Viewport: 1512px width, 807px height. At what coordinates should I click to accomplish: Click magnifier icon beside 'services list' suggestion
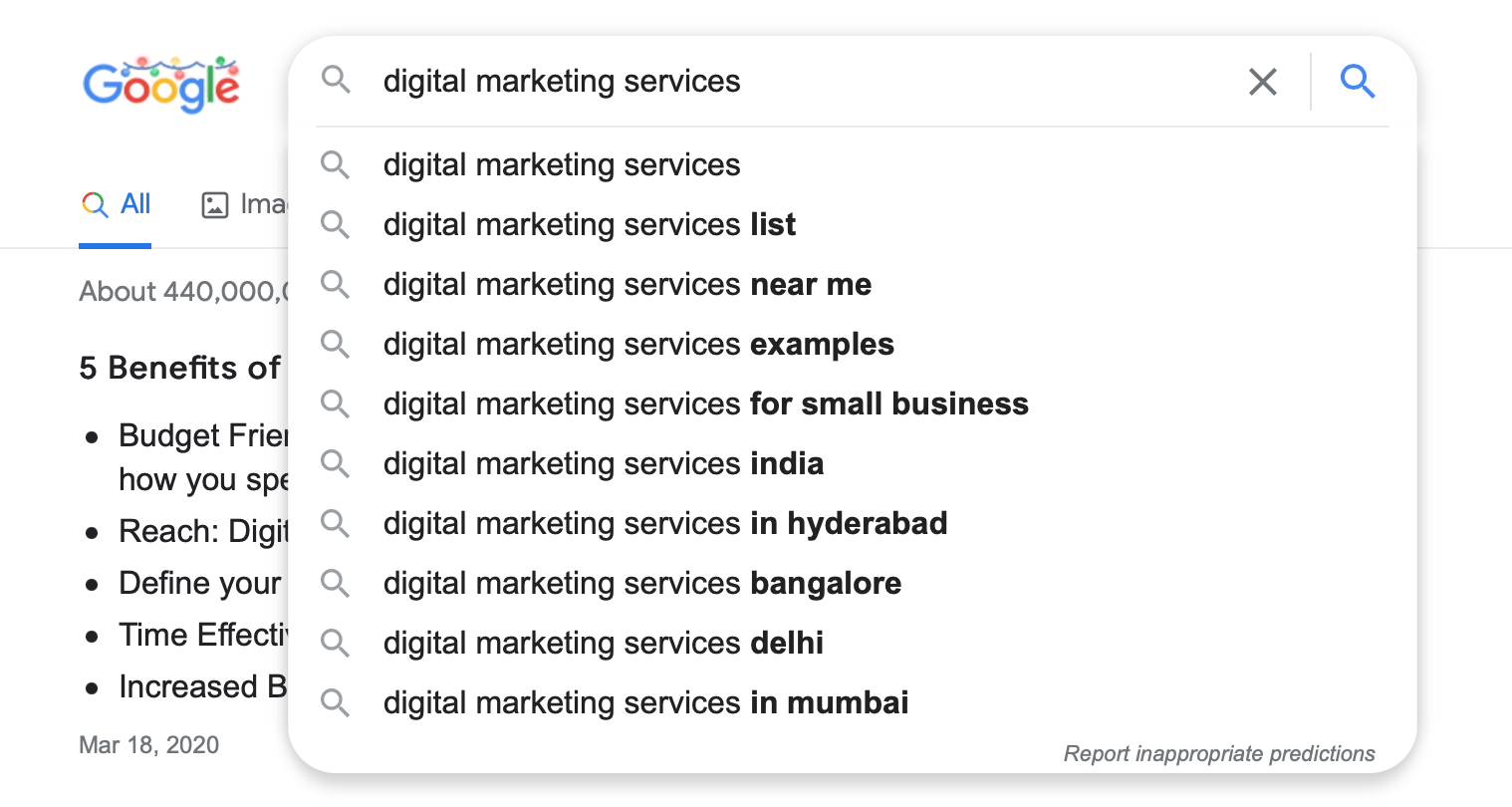pyautogui.click(x=336, y=225)
